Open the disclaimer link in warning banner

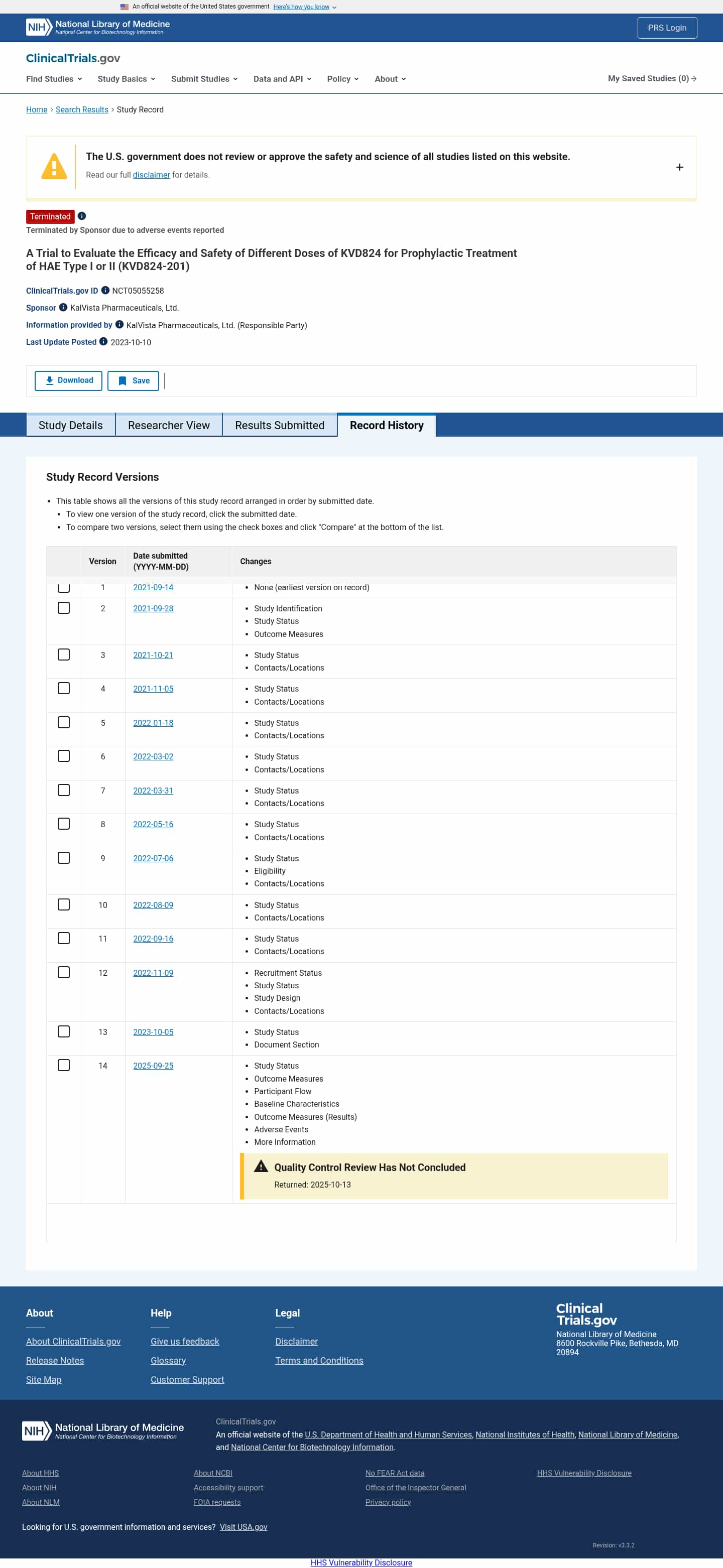(x=152, y=175)
